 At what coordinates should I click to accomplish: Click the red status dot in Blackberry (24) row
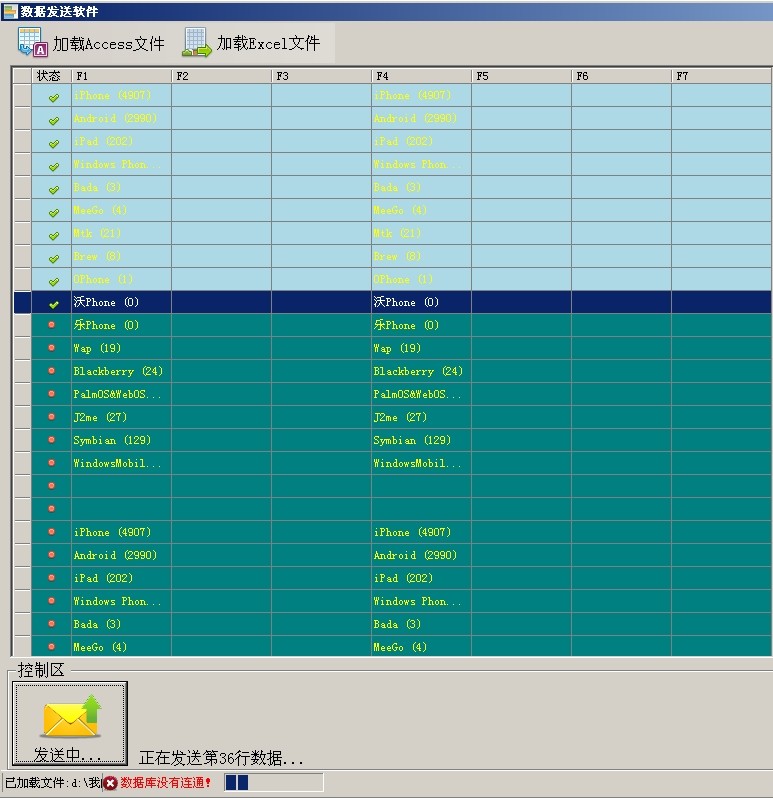pos(51,370)
